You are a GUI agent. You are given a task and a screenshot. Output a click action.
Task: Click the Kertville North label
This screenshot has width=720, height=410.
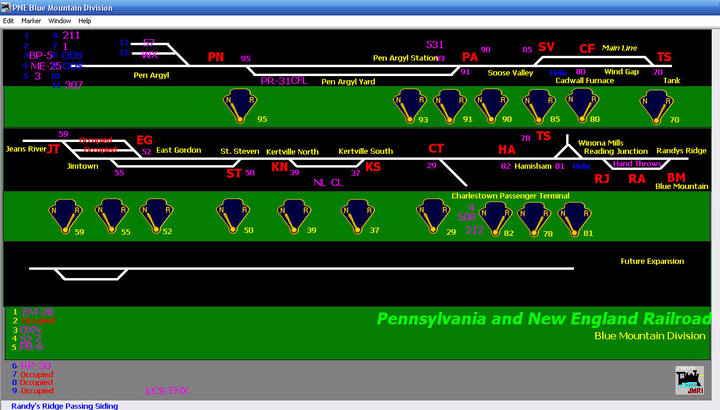pos(292,152)
